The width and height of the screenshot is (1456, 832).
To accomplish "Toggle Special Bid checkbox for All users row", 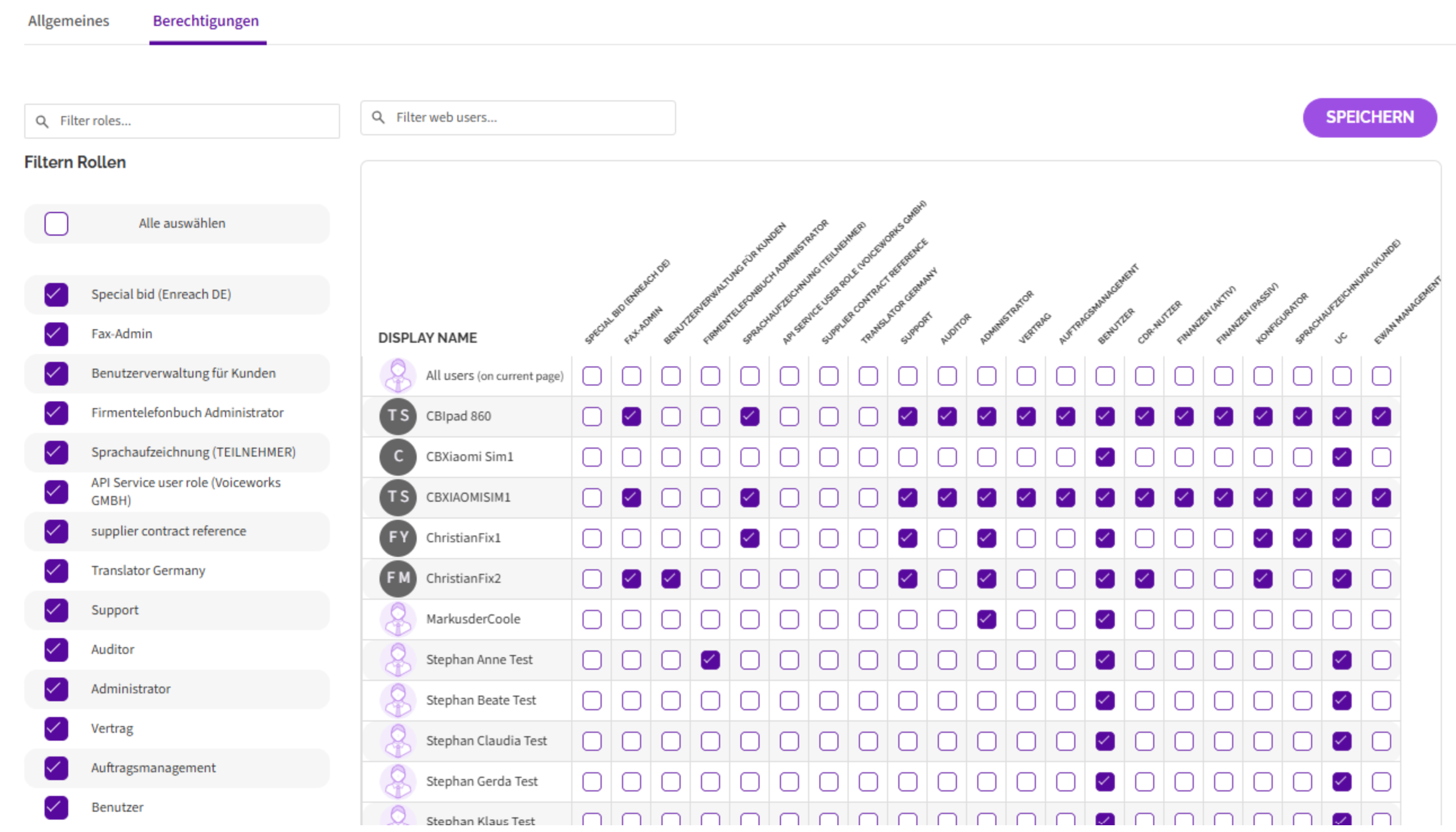I will point(592,376).
